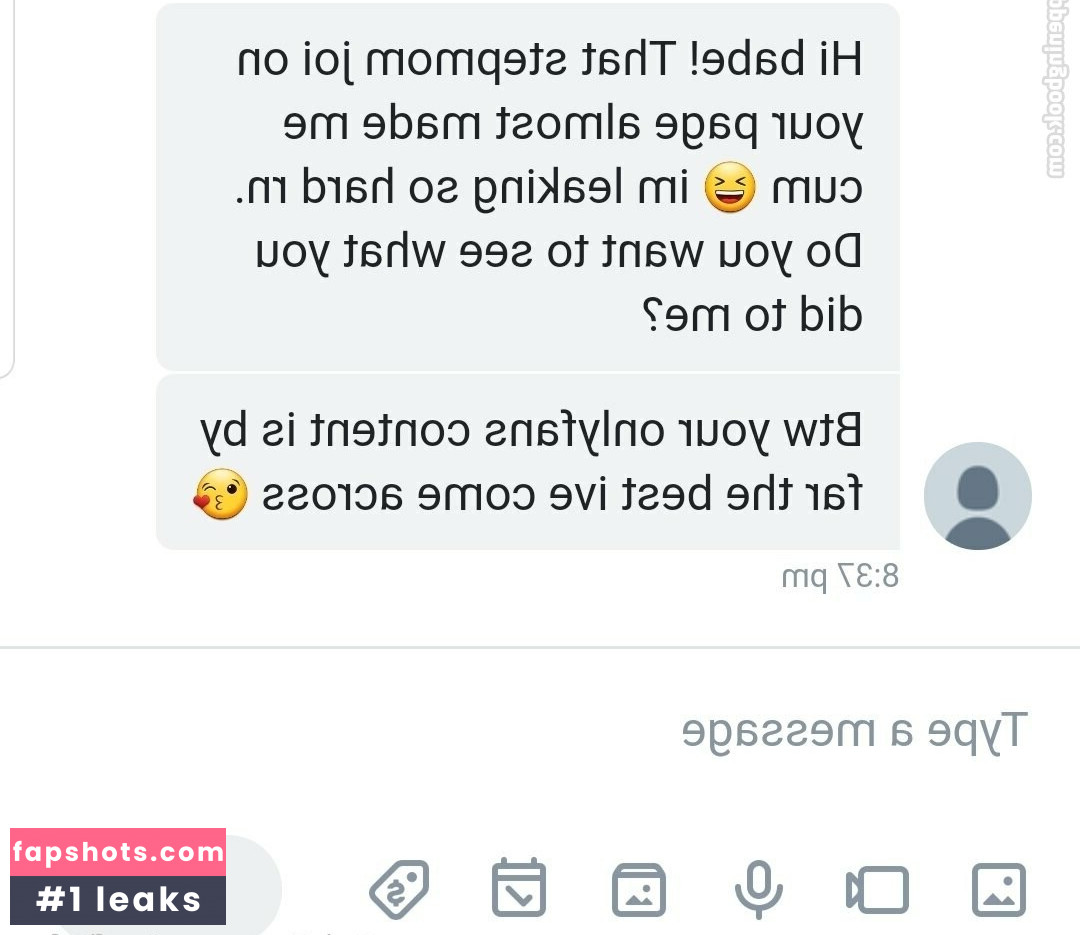Click the vertical watermark text in the corner
1080x935 pixels.
coord(1055,89)
